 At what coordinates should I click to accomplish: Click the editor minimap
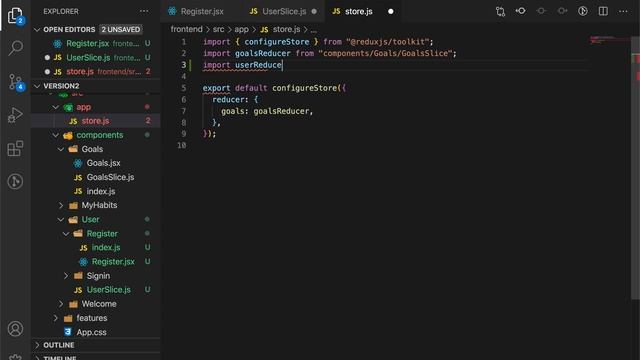pyautogui.click(x=610, y=40)
